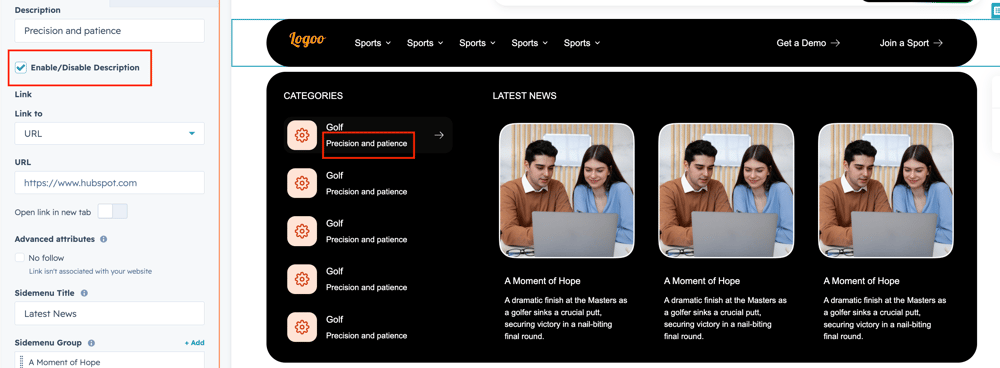Select the second Golf category item

tap(367, 183)
